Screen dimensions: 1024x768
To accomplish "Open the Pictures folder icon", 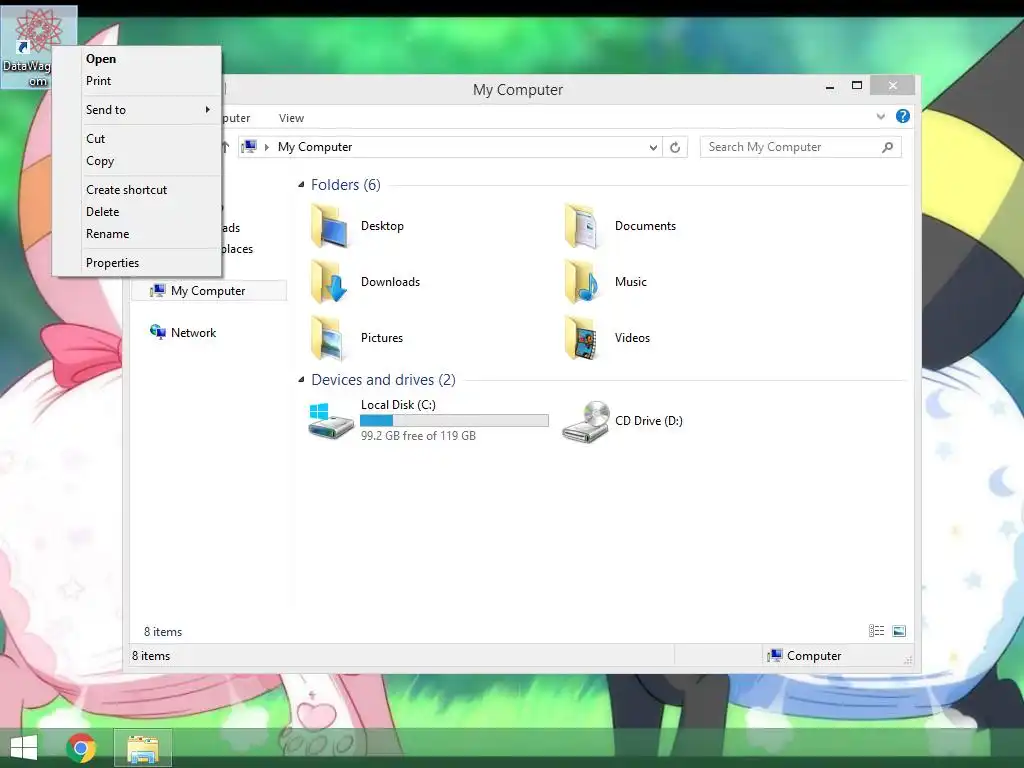I will coord(328,338).
